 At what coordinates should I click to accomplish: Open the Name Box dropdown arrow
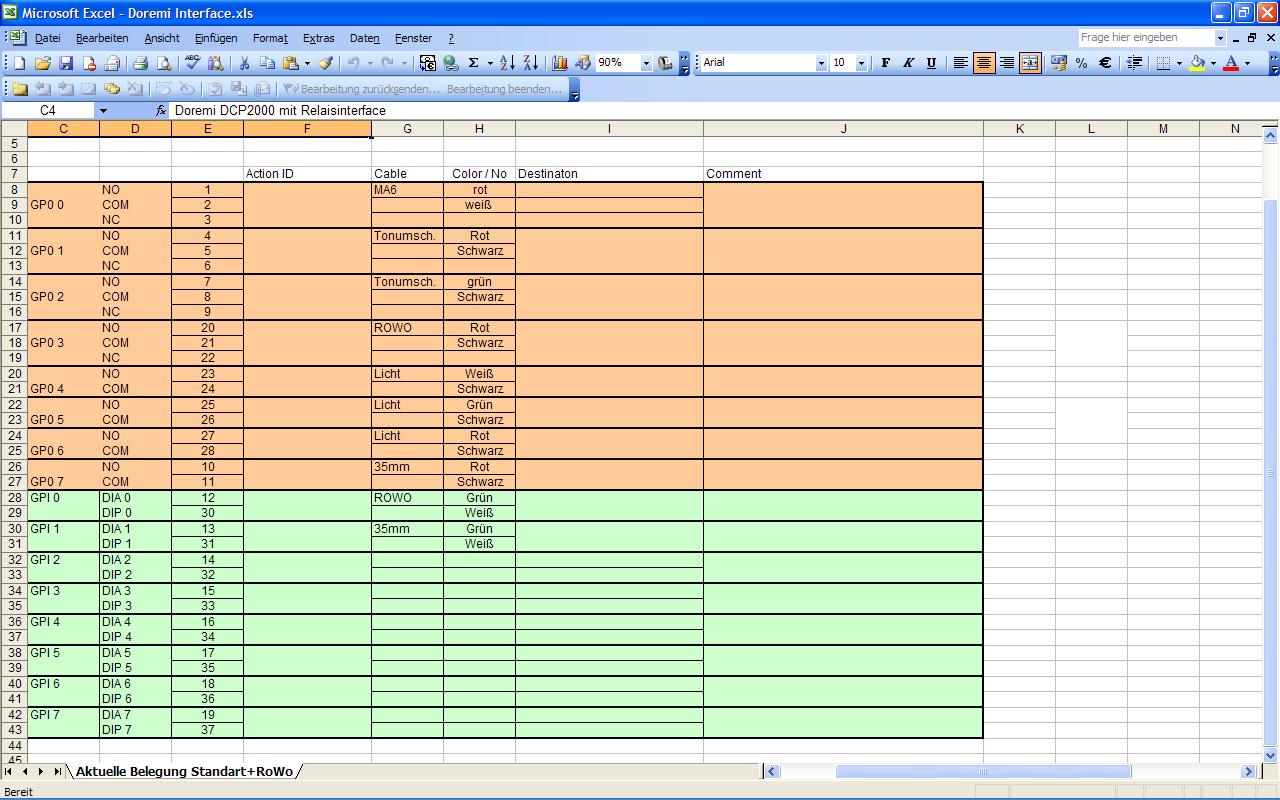[x=103, y=110]
